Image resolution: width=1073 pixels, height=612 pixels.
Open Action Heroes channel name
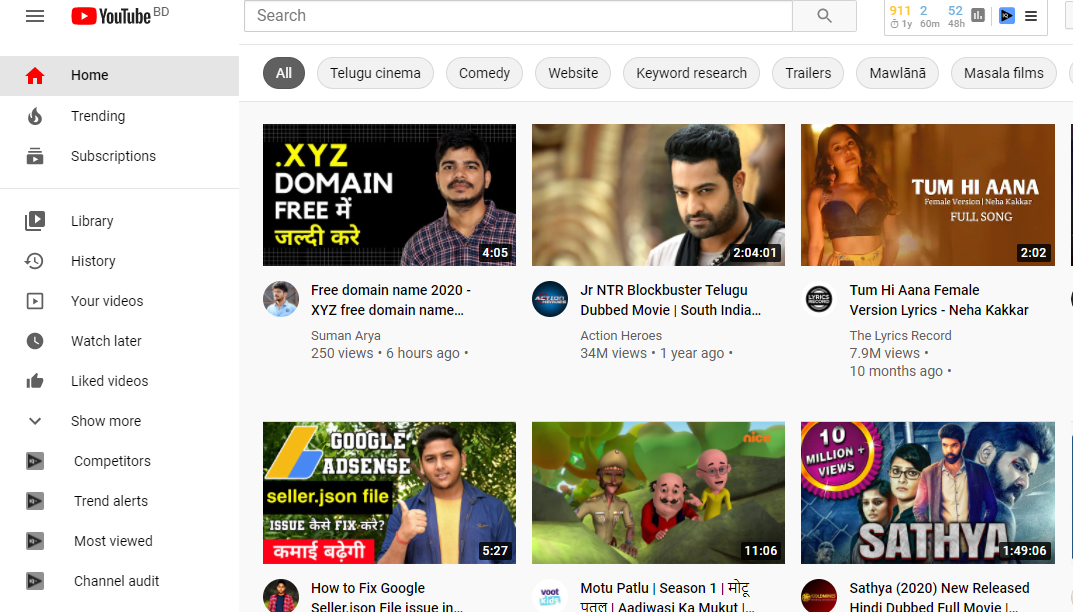621,335
